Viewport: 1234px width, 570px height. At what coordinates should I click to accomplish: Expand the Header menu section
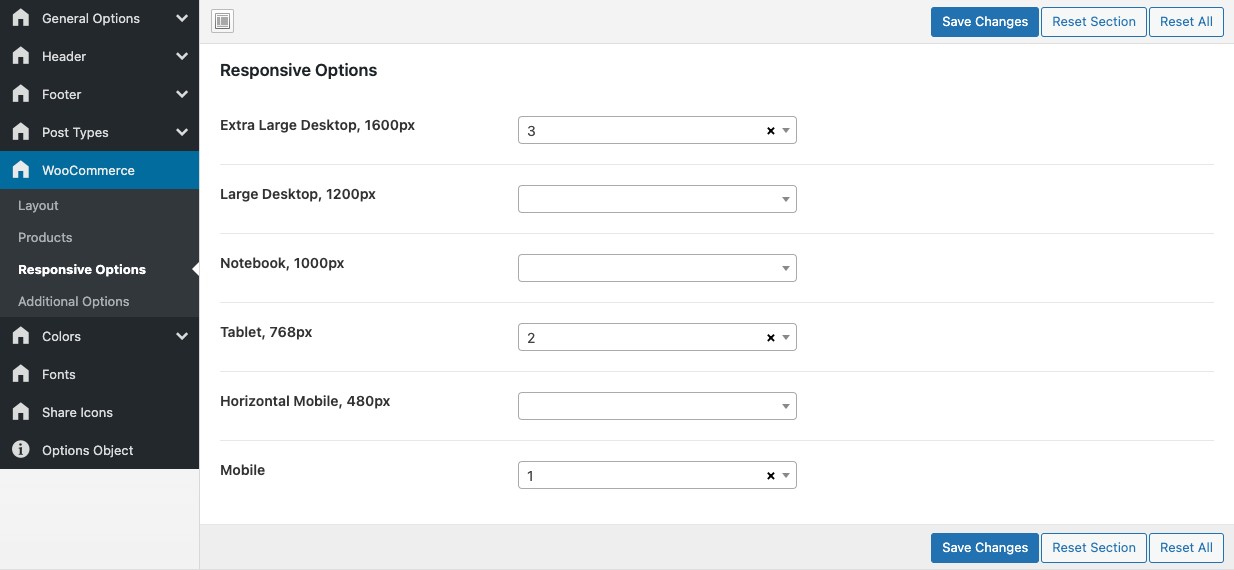tap(181, 56)
